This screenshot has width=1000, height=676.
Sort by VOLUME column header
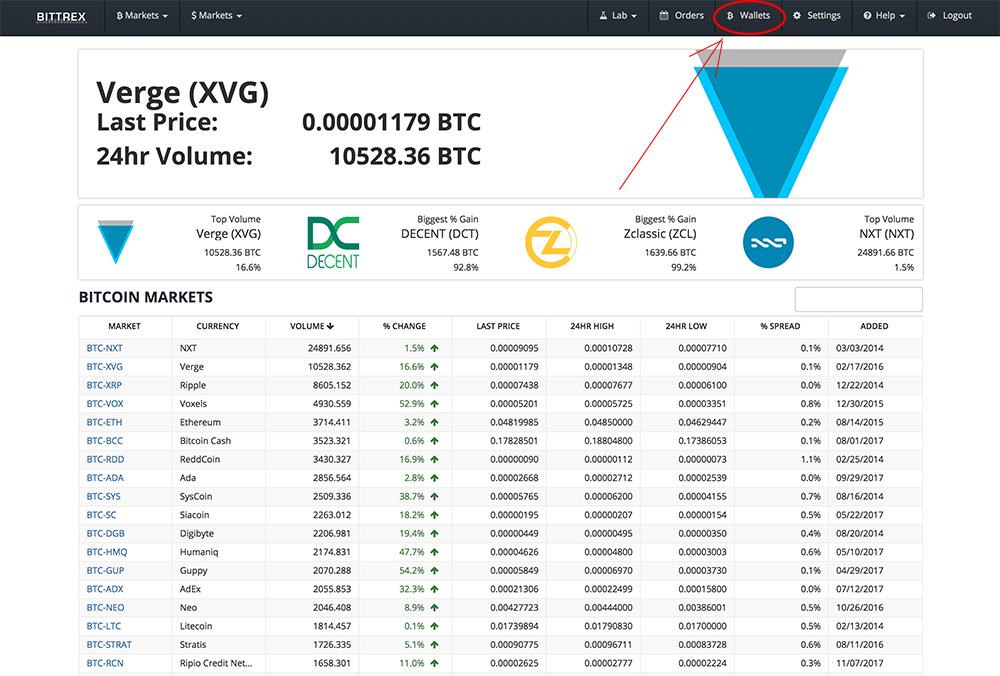point(312,326)
